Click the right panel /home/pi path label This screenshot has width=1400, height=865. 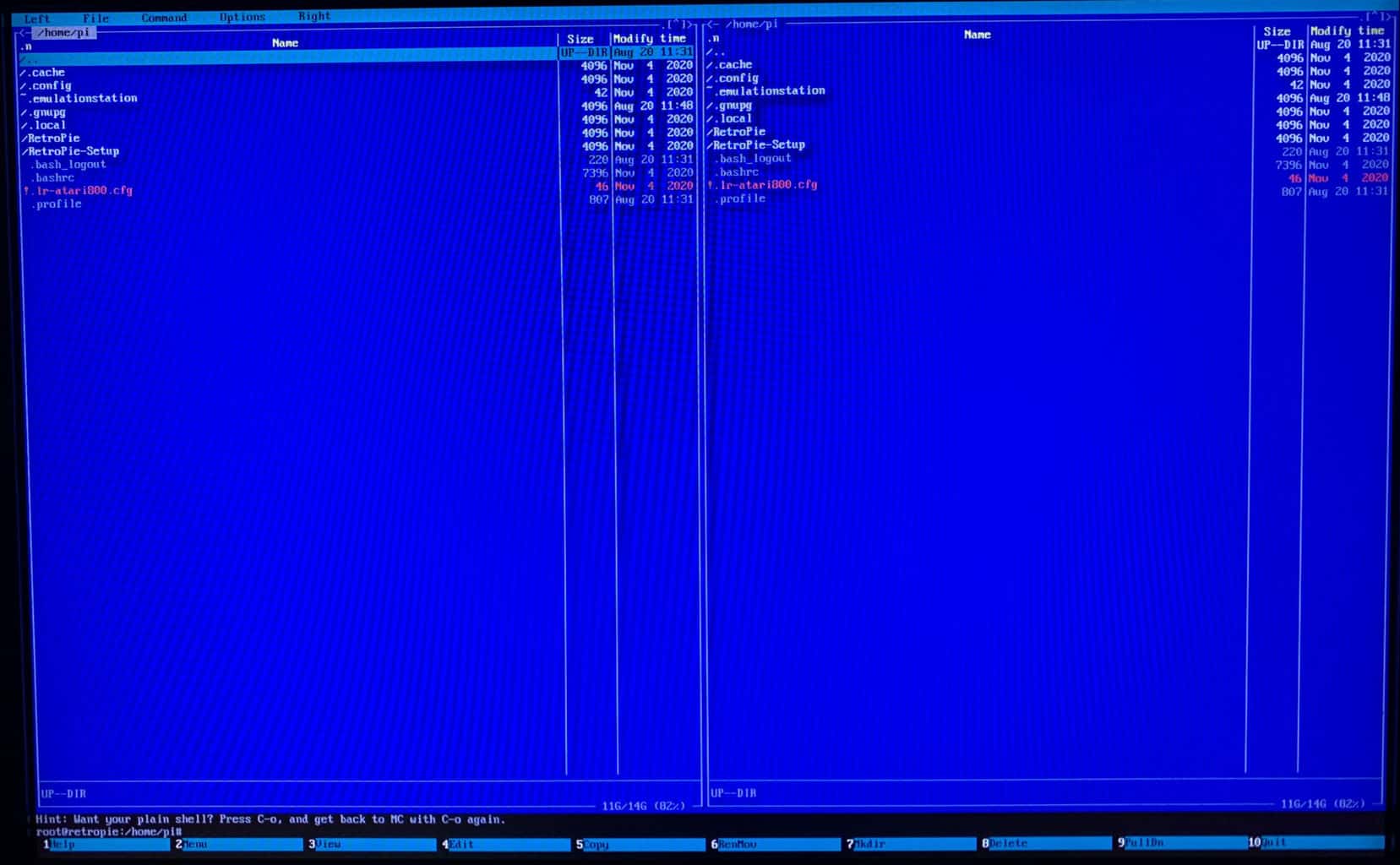(x=751, y=24)
